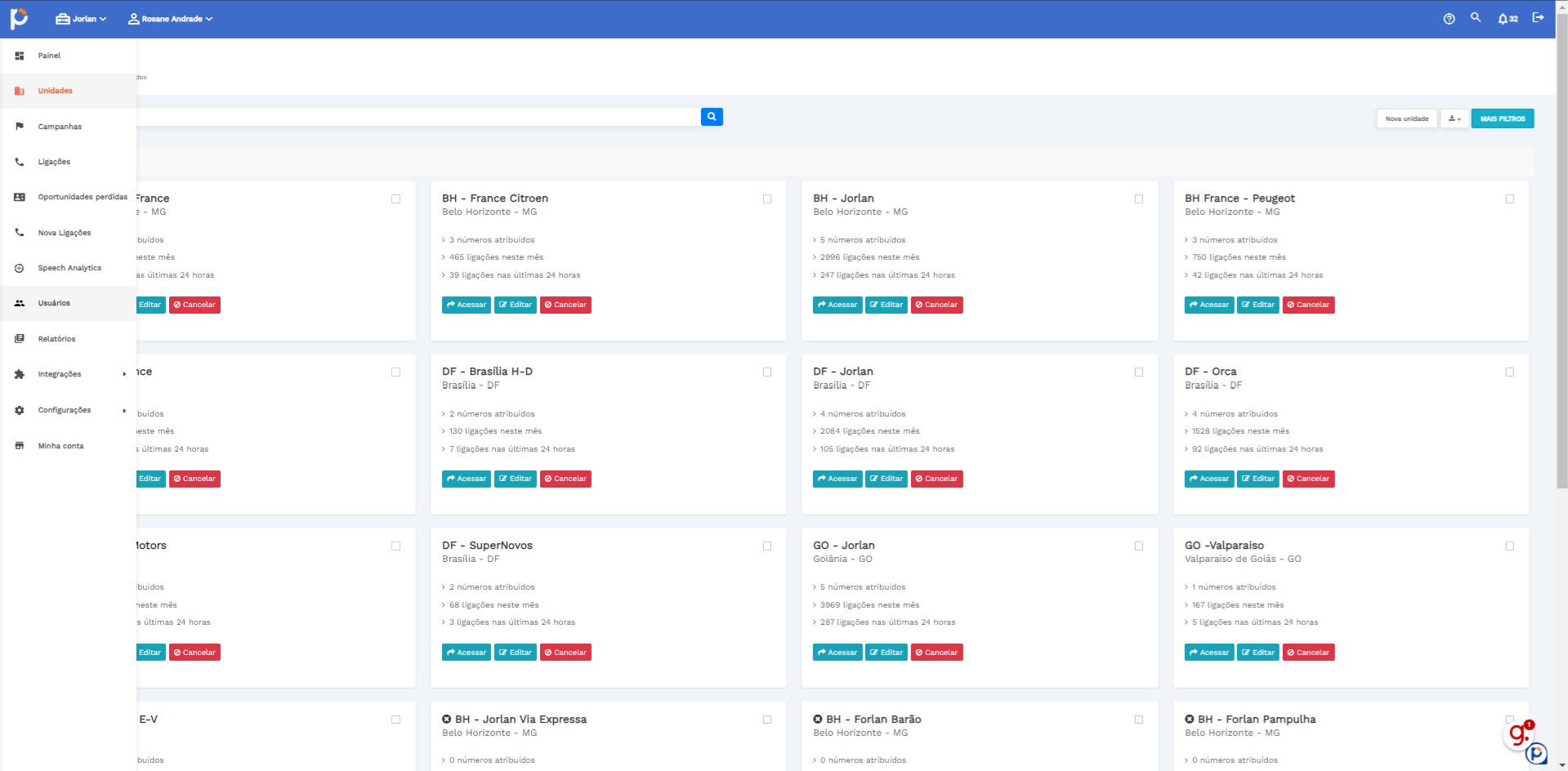Open Speech Analytics menu item
This screenshot has width=1568, height=771.
68,268
